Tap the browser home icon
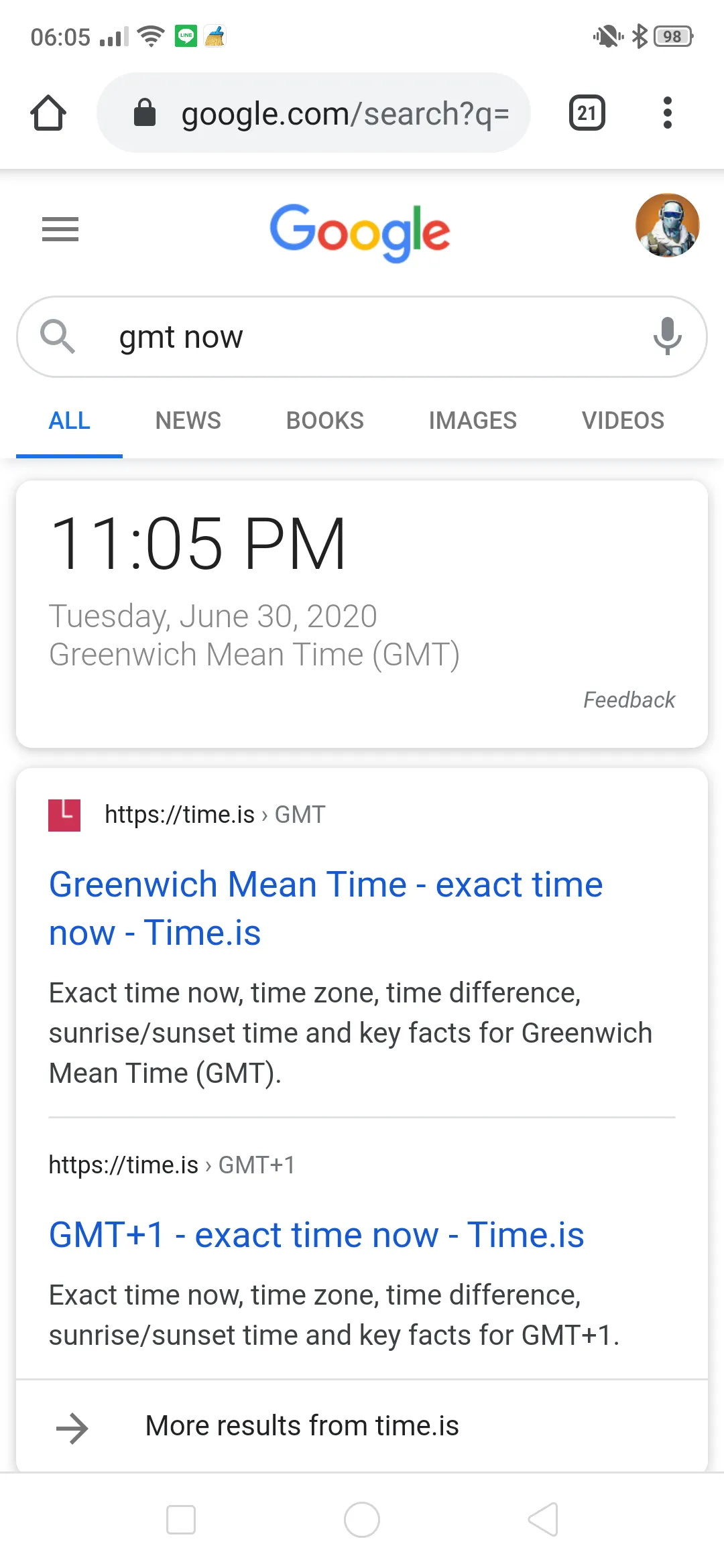The width and height of the screenshot is (724, 1568). coord(48,113)
